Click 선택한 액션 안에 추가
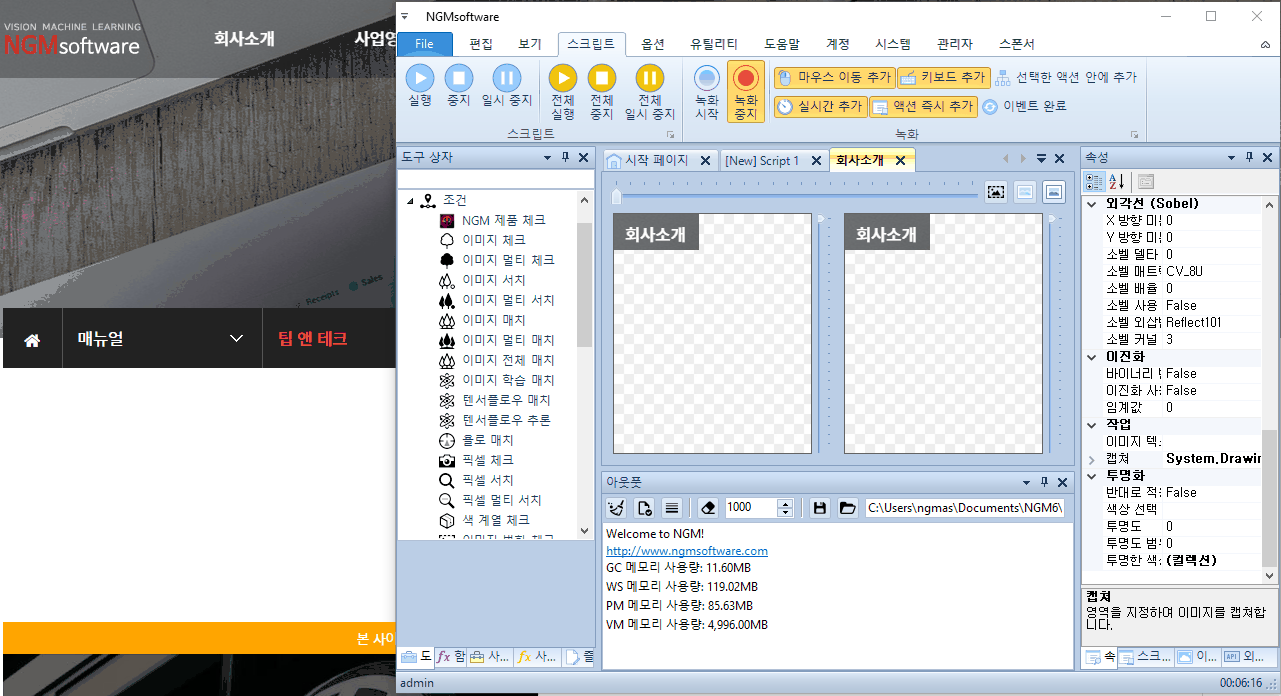This screenshot has width=1281, height=696. pyautogui.click(x=1066, y=77)
